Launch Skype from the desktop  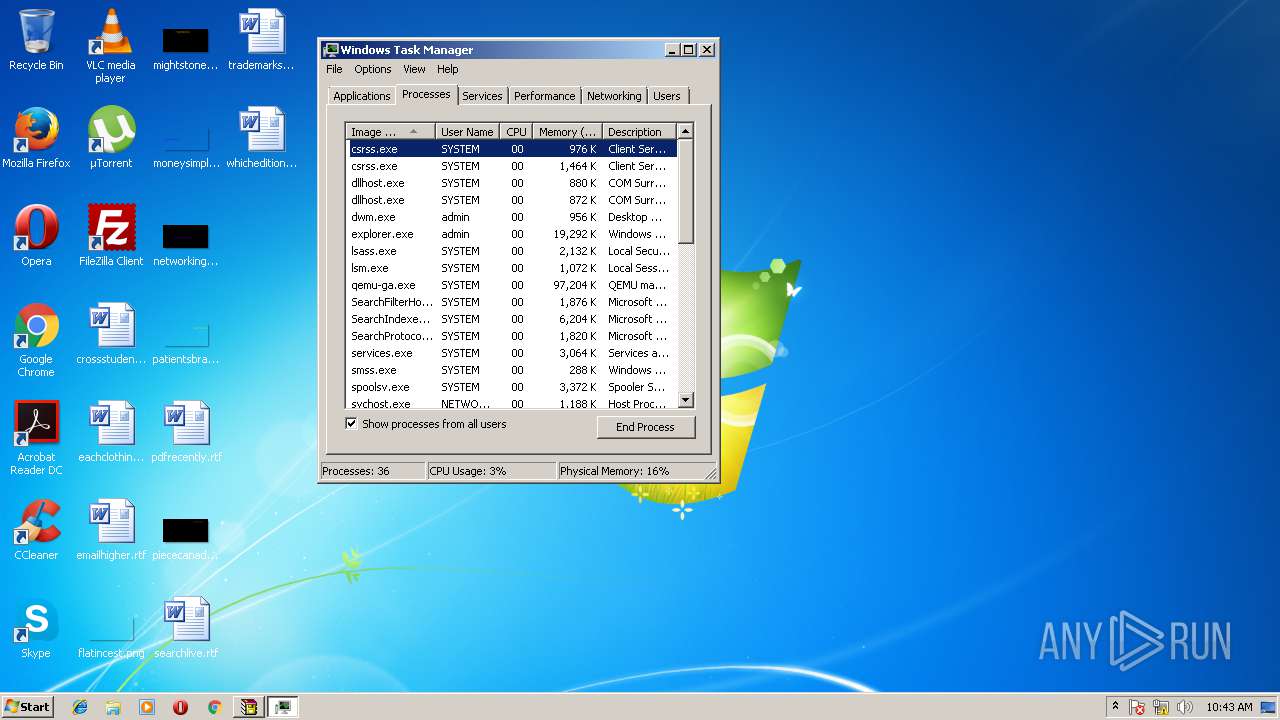point(36,628)
